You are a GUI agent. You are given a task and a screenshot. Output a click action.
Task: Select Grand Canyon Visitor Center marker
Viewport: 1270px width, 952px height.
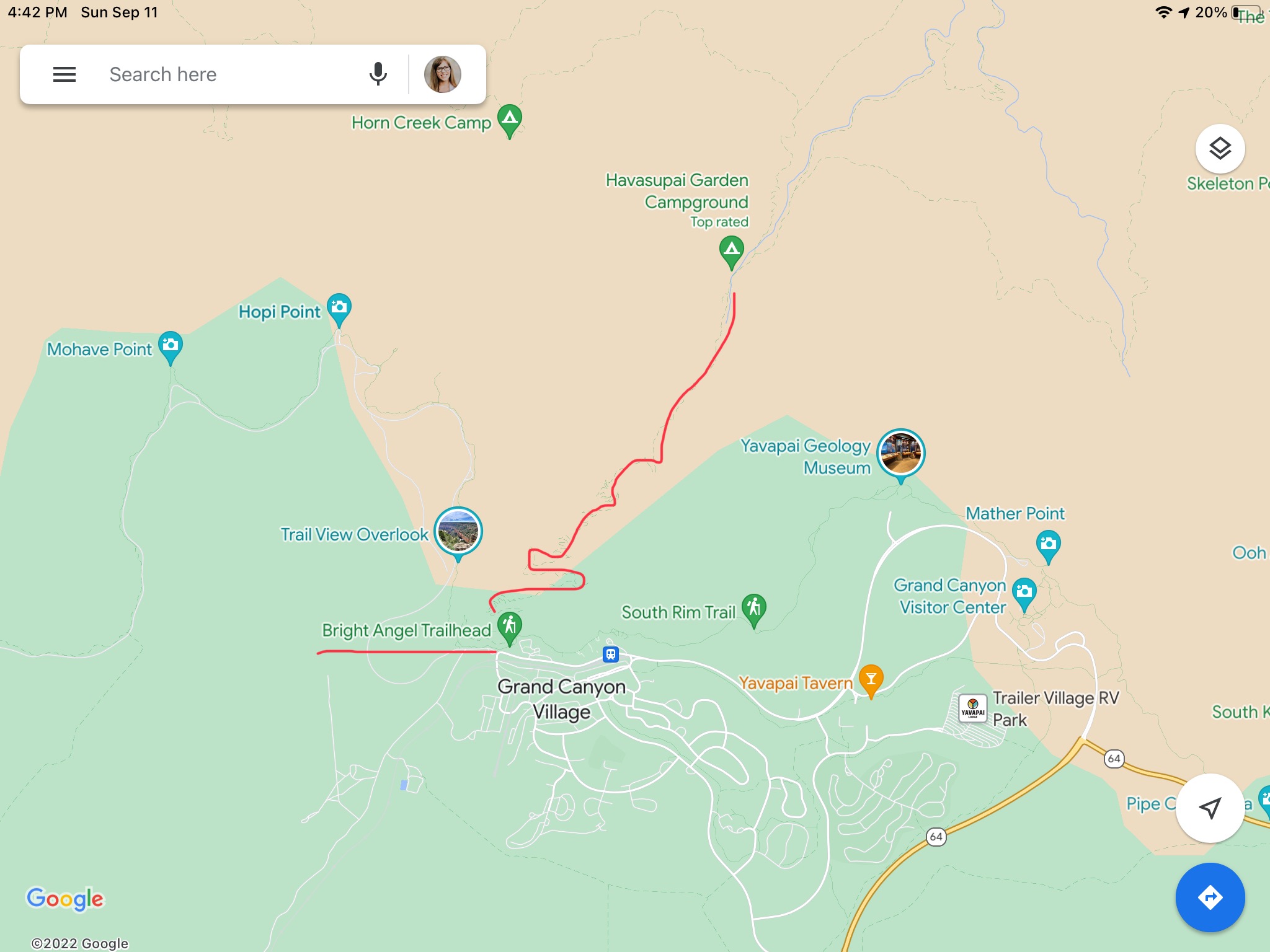pos(1024,594)
